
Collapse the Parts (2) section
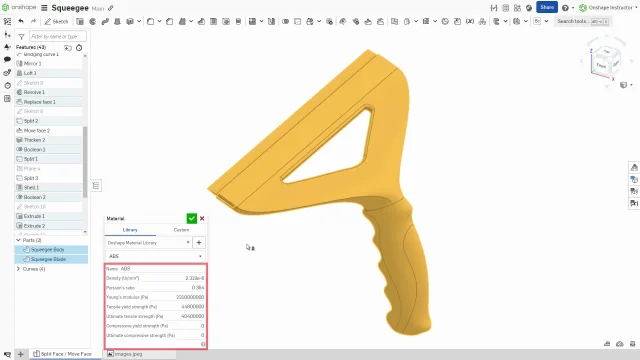(18, 240)
